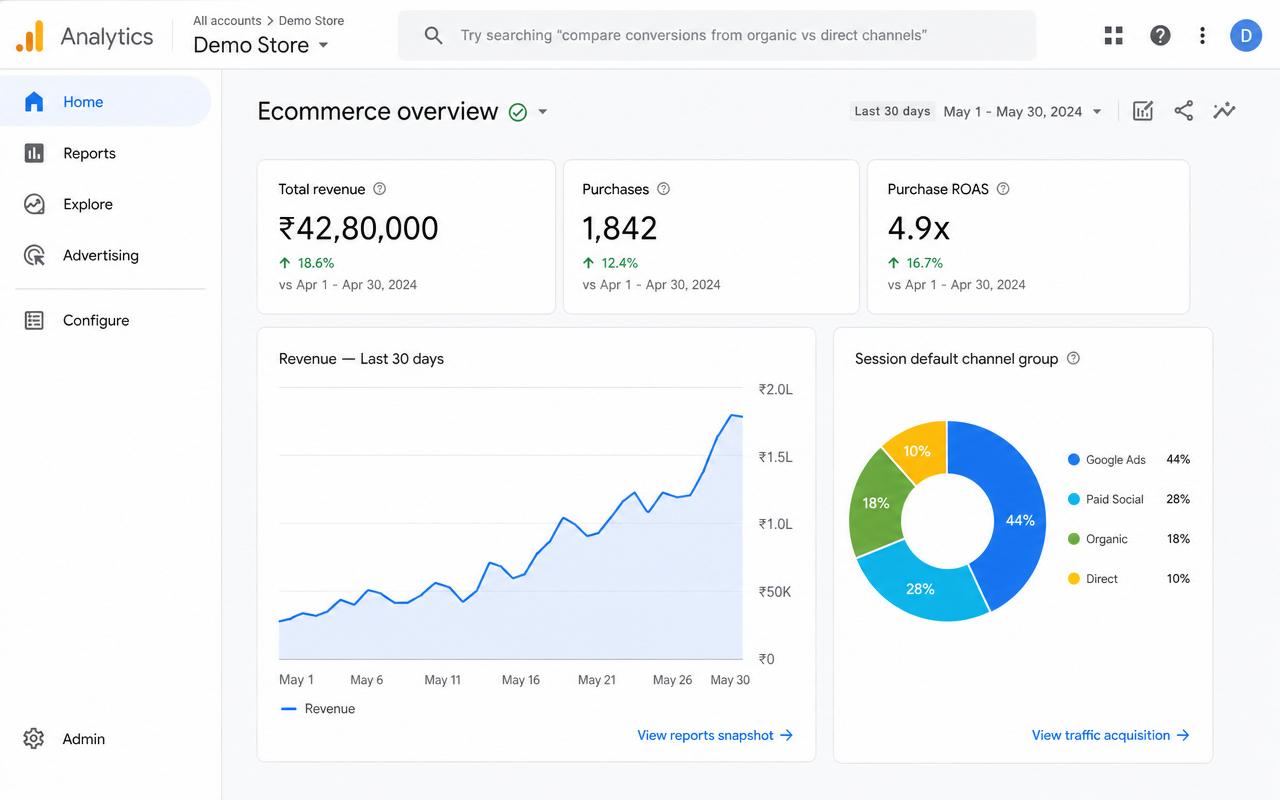Click the Revenue legend line marker

coord(289,709)
